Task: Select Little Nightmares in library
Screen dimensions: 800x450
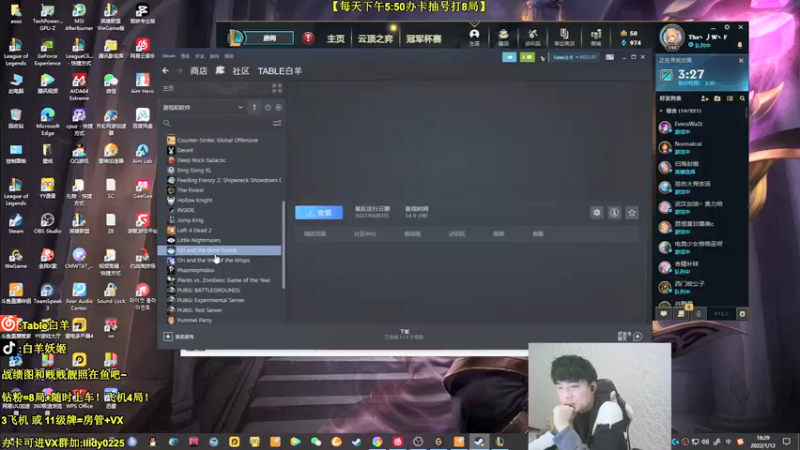Action: coord(199,240)
